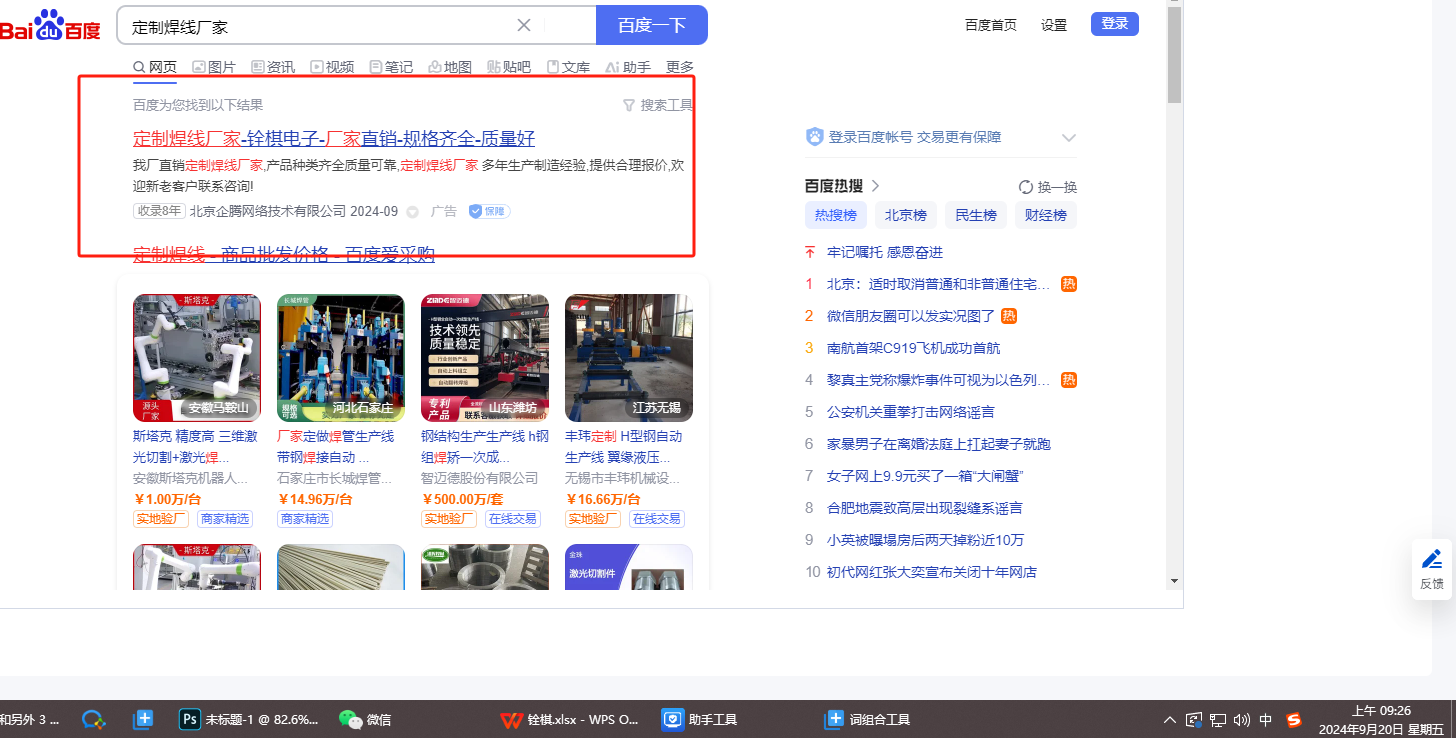Click the 百度一下 search button
Viewport: 1456px width, 738px height.
click(651, 26)
